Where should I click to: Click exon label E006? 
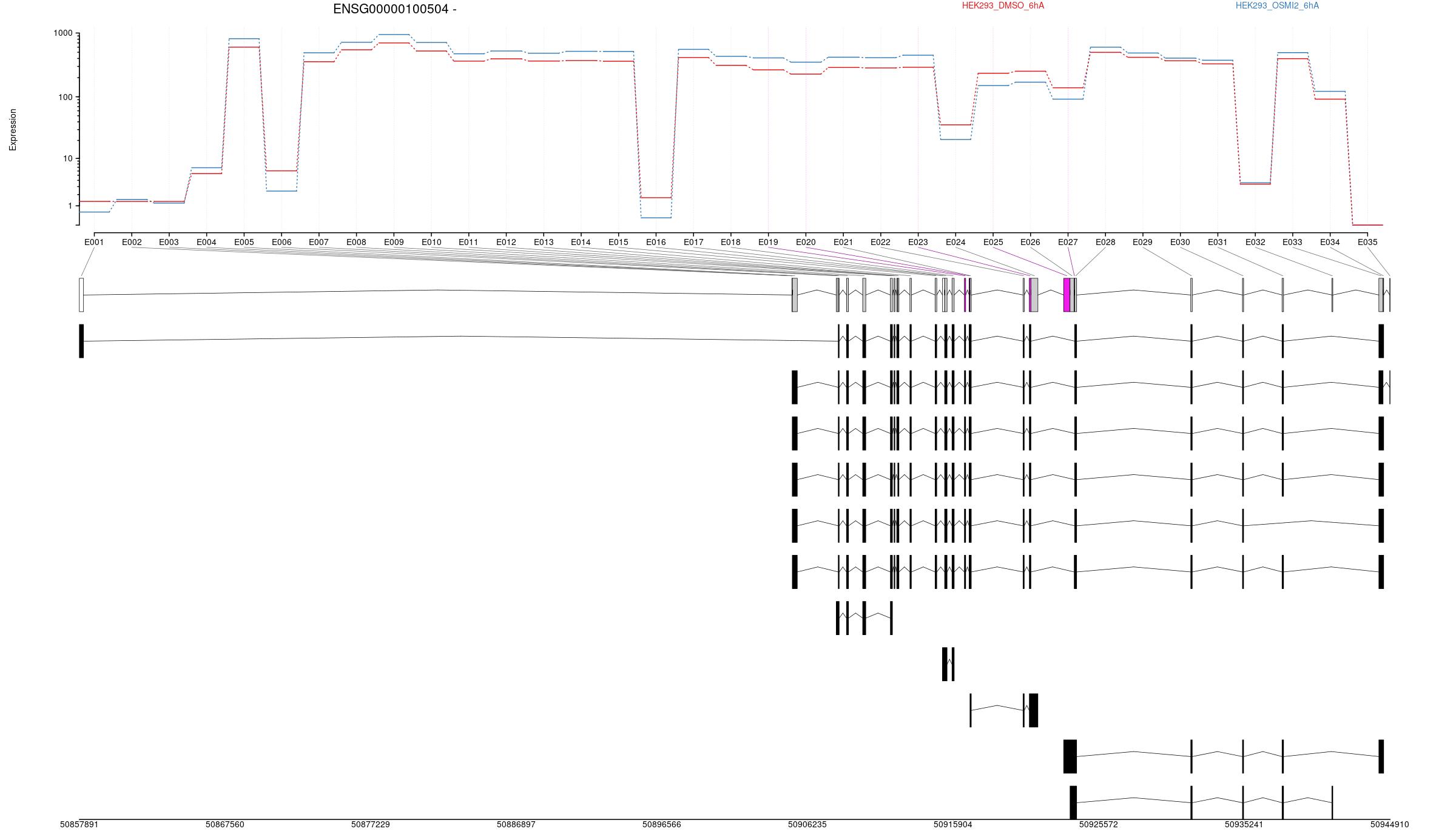coord(281,242)
